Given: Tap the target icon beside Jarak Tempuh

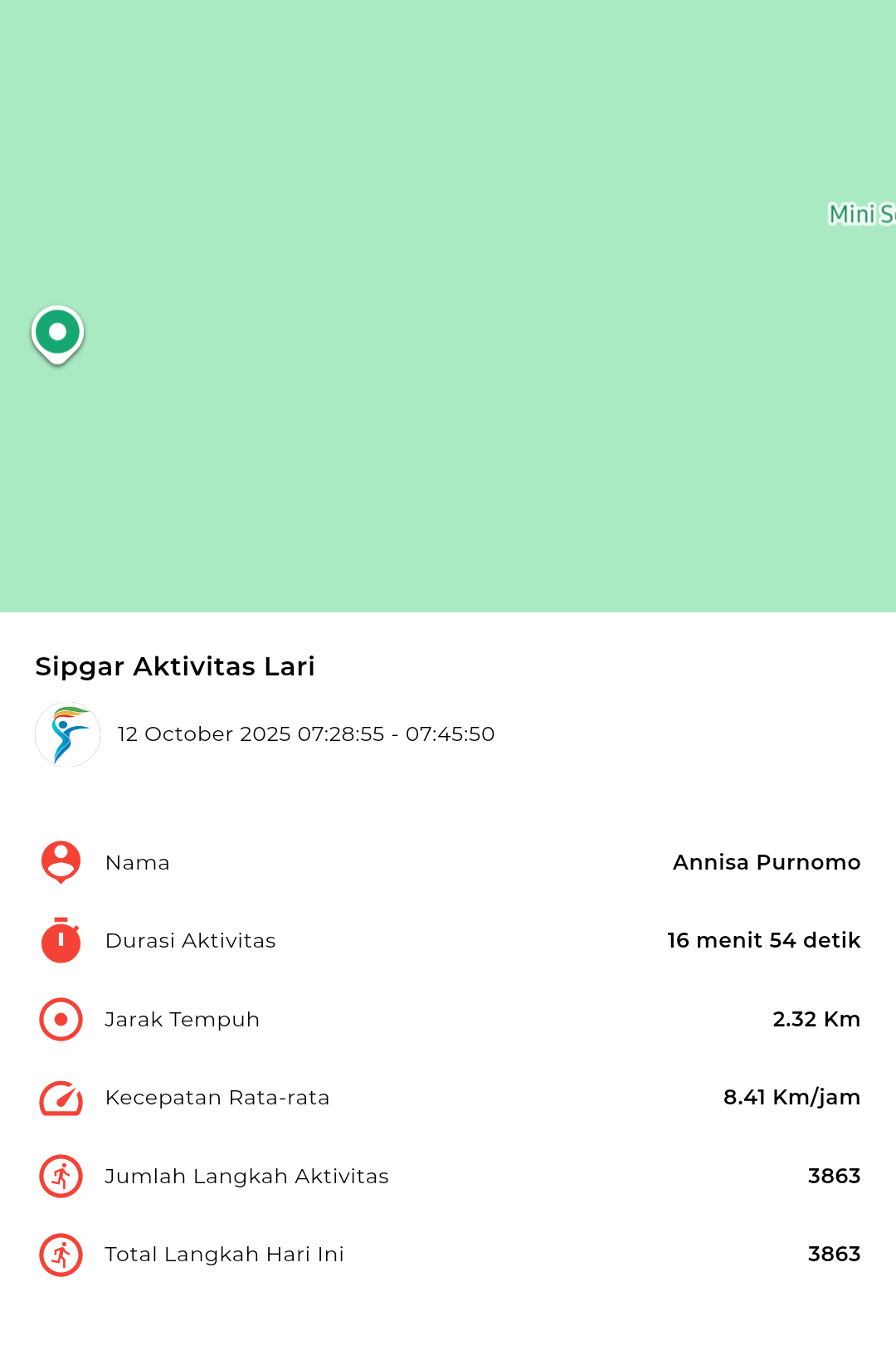Looking at the screenshot, I should click(61, 1019).
